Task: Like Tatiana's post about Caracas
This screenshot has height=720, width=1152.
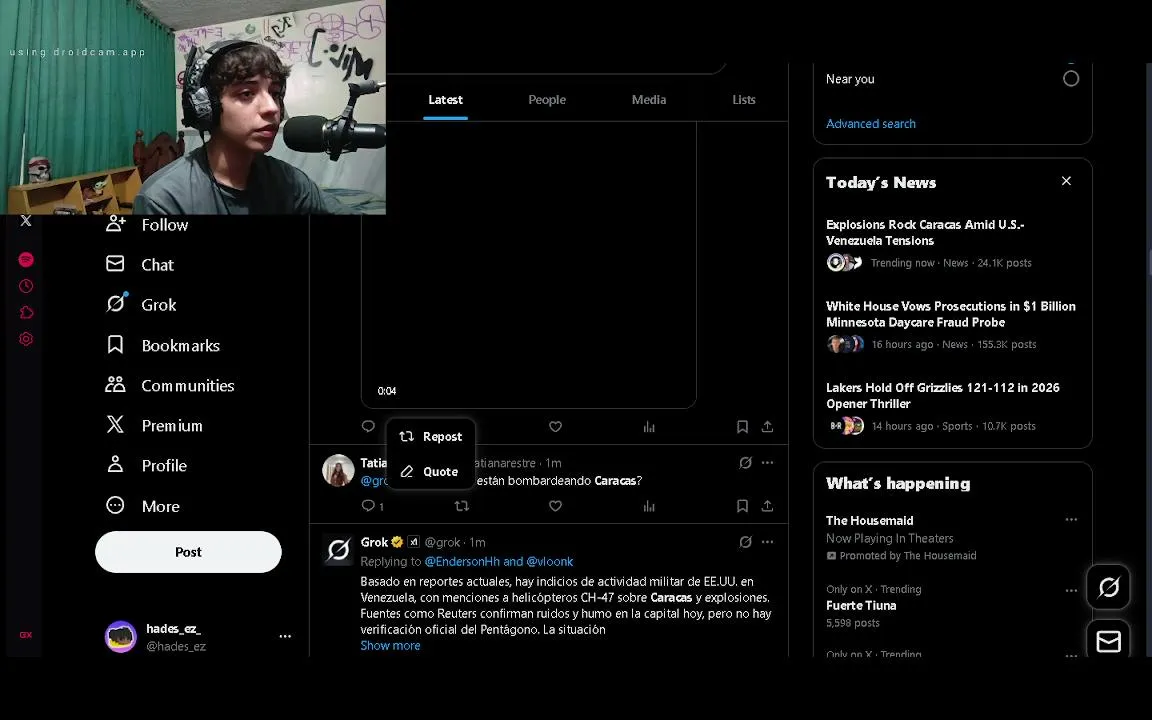Action: click(x=555, y=506)
